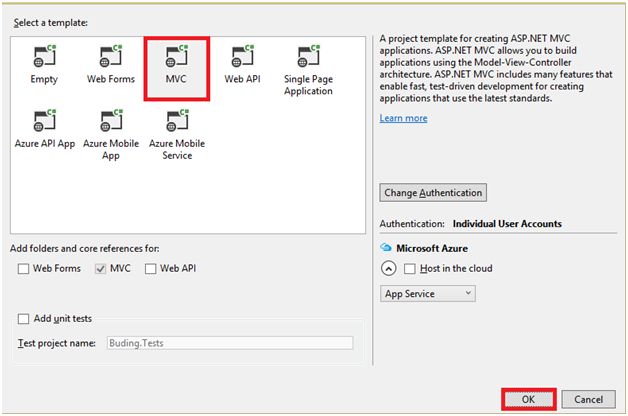Screen dimensions: 628x416
Task: Click the Test project name field
Action: (x=230, y=343)
